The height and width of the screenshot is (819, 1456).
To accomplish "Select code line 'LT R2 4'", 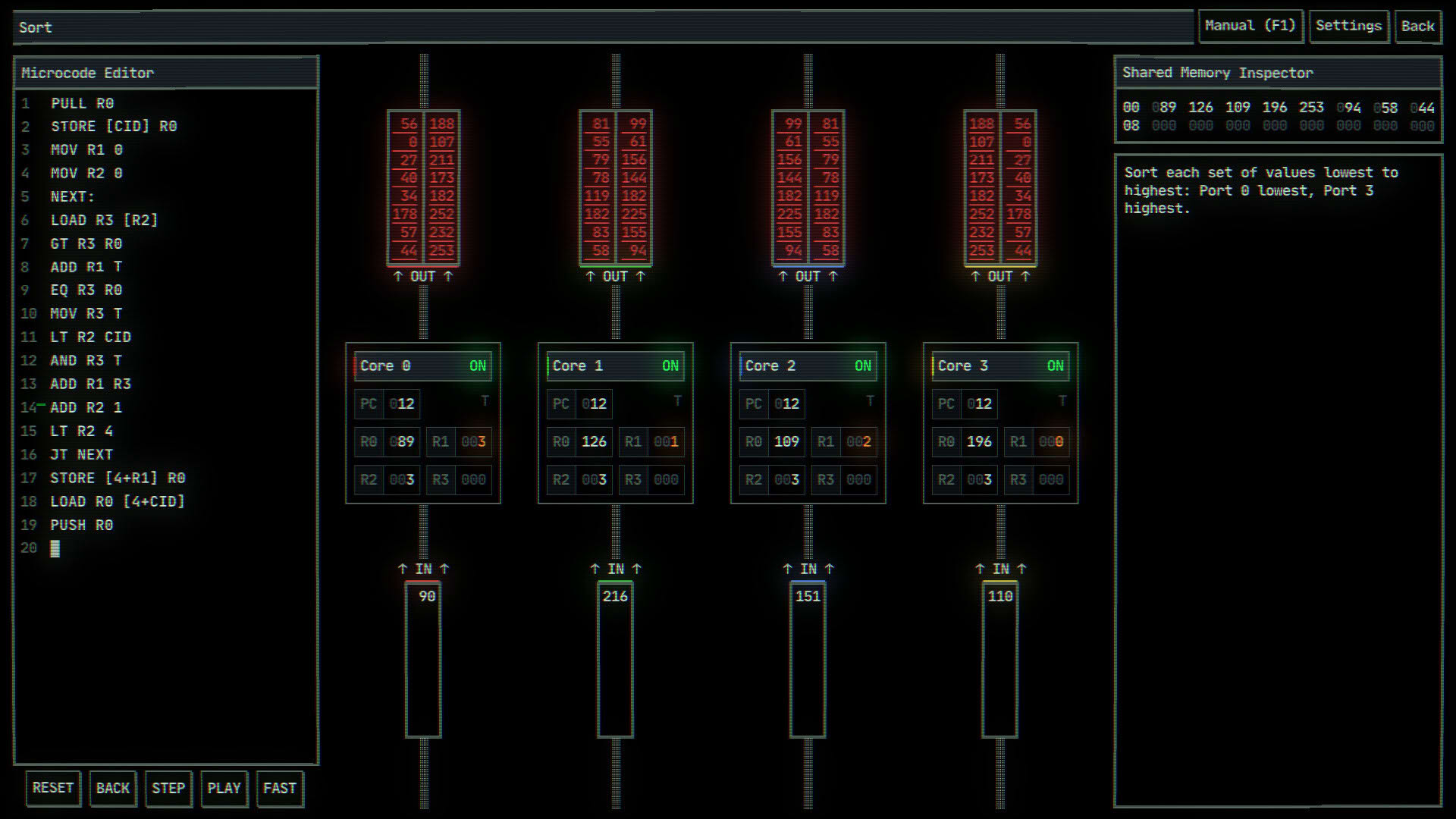I will pyautogui.click(x=82, y=431).
